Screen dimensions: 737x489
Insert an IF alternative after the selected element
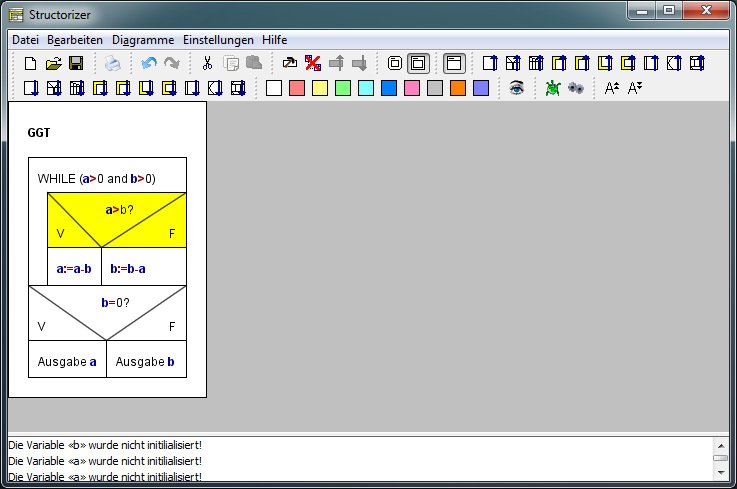point(54,88)
